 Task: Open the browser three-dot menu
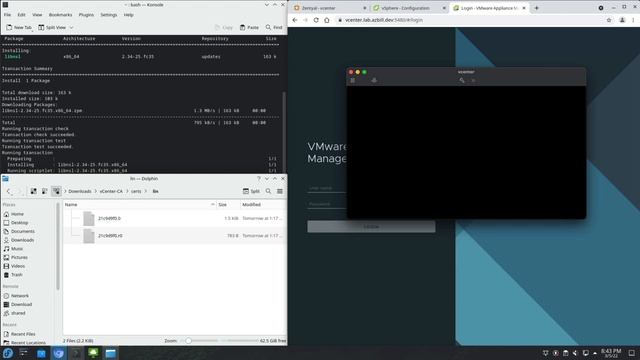[x=634, y=20]
